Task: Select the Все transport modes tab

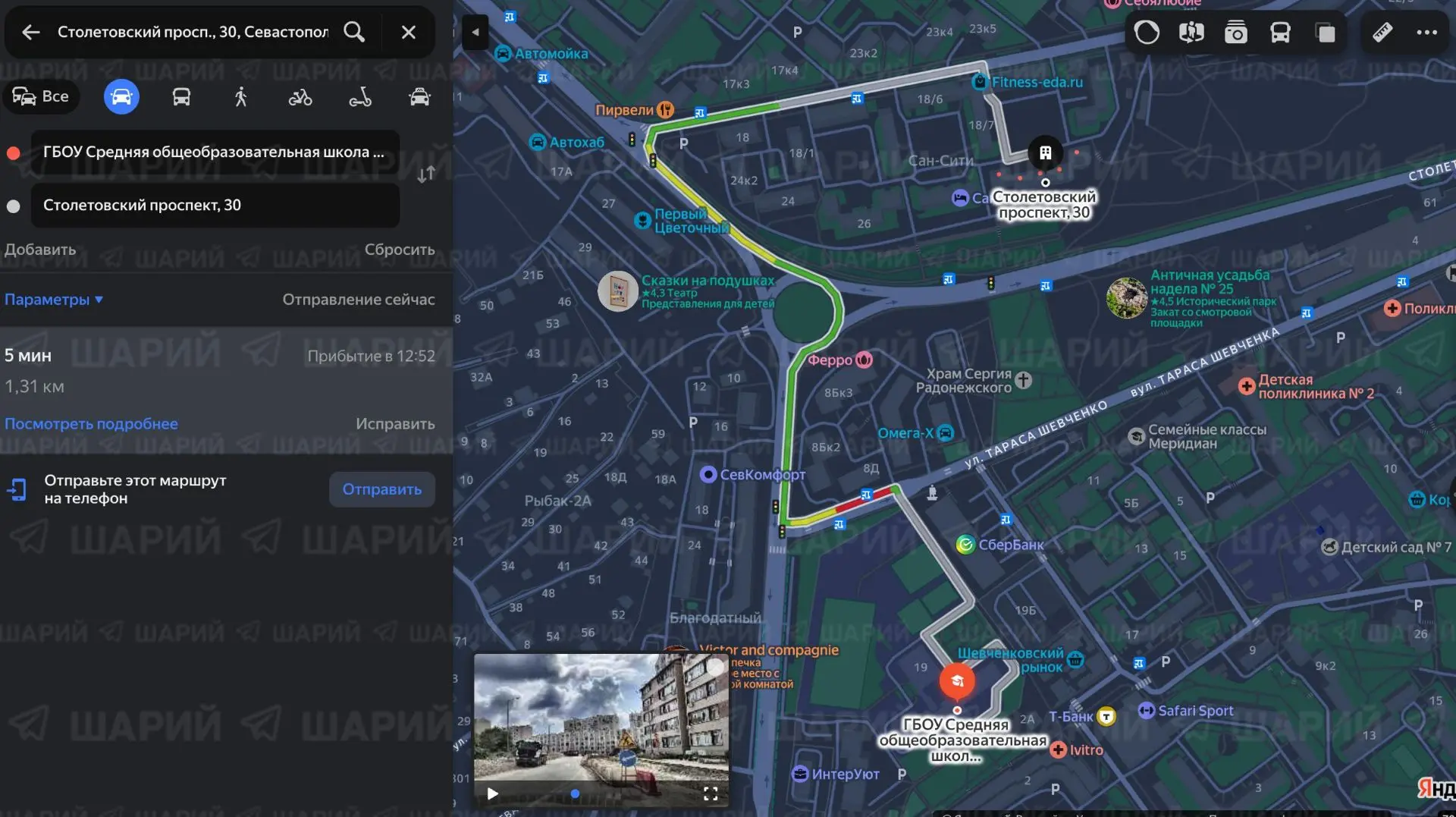Action: click(x=41, y=97)
